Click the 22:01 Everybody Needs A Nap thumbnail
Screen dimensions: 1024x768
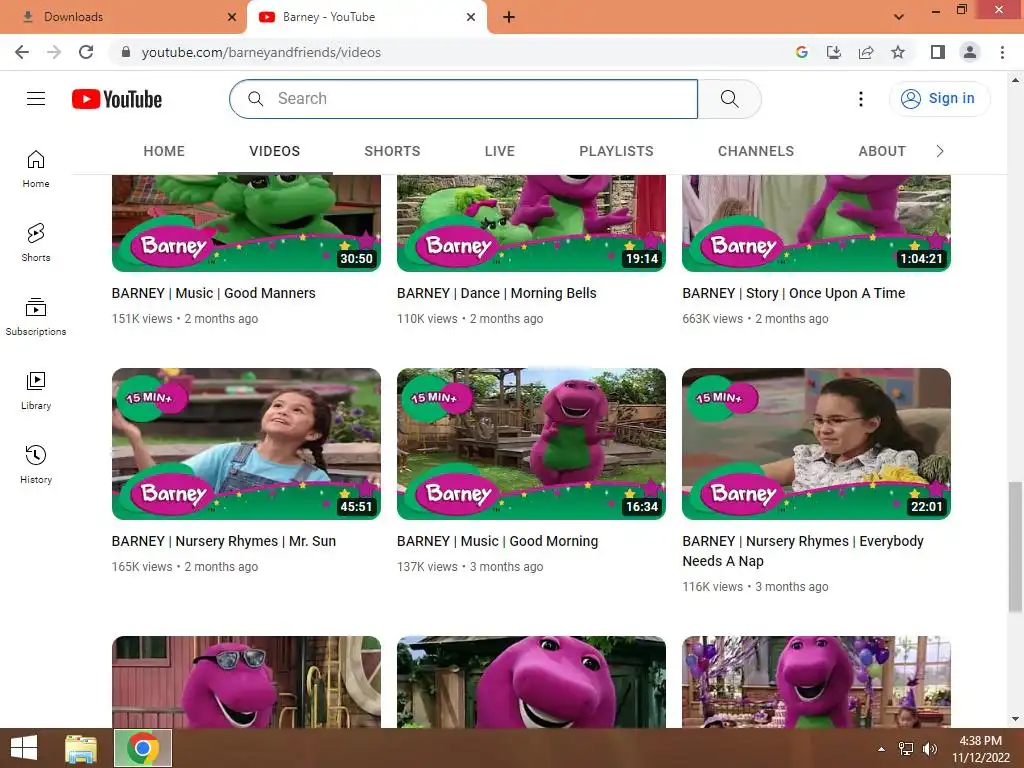pyautogui.click(x=816, y=444)
